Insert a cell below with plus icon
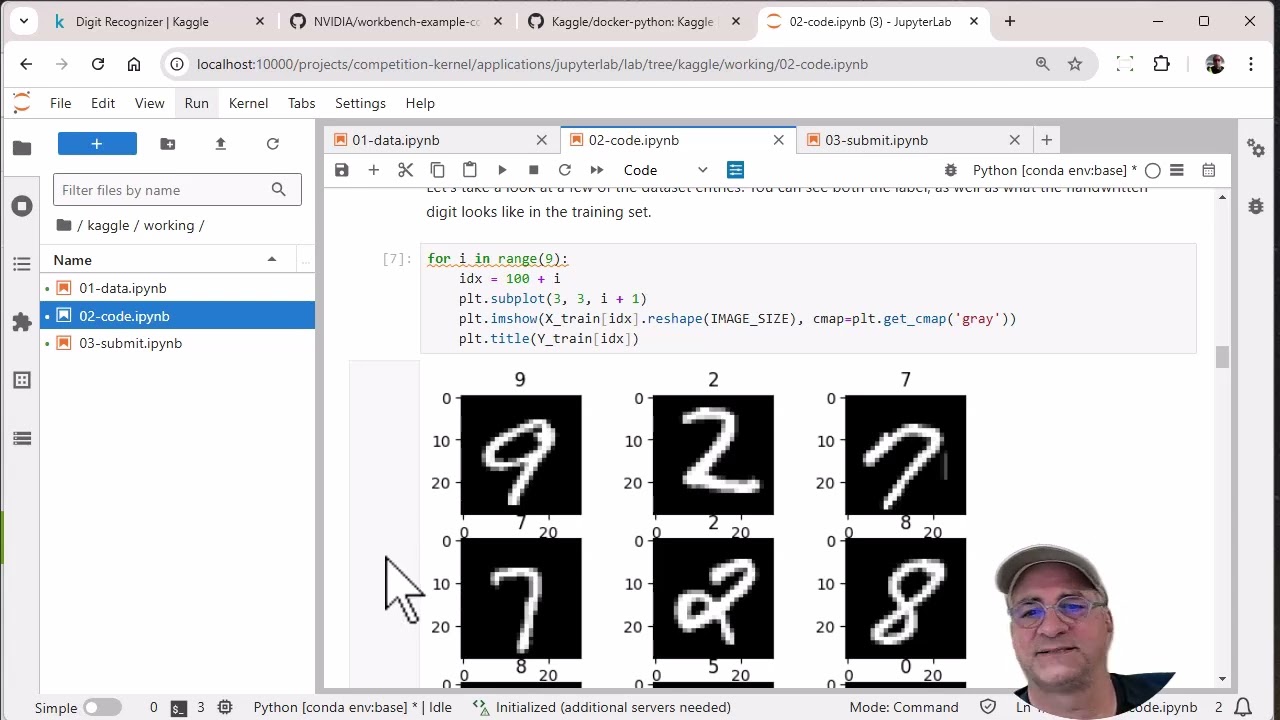 [x=374, y=170]
